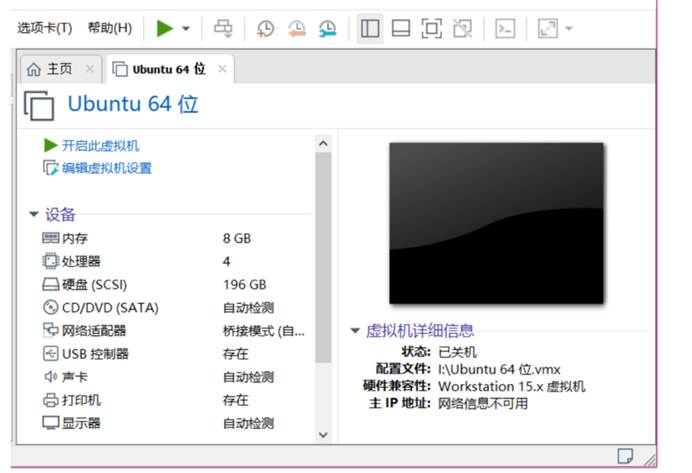Click the 已关机 status text
This screenshot has height=473, width=692.
pyautogui.click(x=457, y=352)
